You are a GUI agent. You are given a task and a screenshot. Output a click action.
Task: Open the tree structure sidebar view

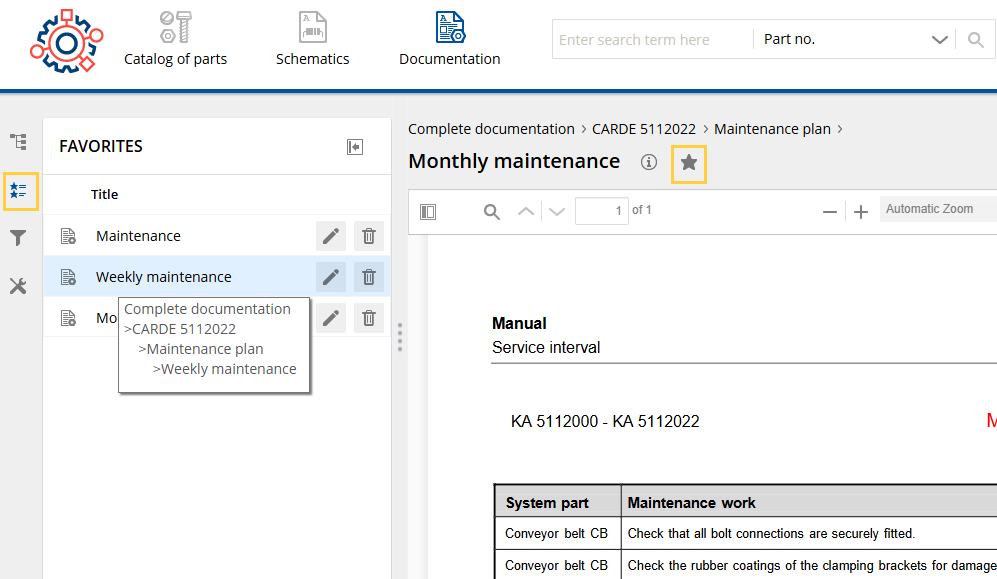pos(18,141)
